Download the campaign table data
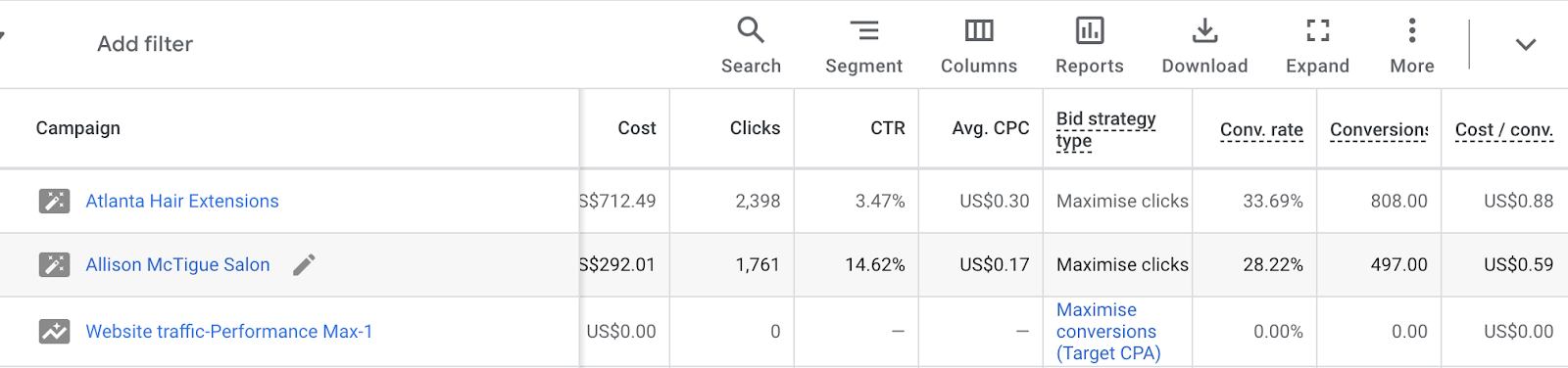Viewport: 1568px width, 368px height. (1204, 45)
